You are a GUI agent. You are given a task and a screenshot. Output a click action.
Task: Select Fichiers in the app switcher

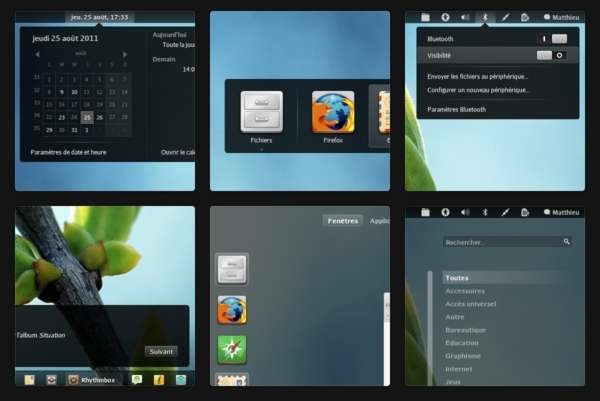pyautogui.click(x=261, y=117)
